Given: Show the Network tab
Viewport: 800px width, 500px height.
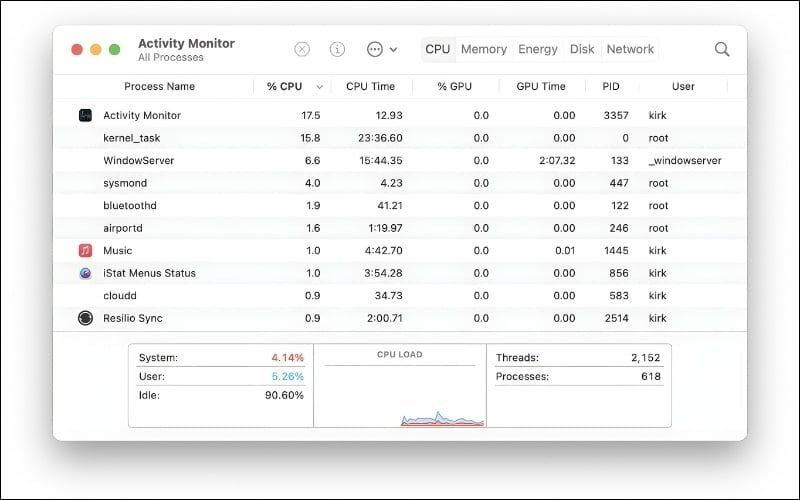Looking at the screenshot, I should pyautogui.click(x=630, y=49).
